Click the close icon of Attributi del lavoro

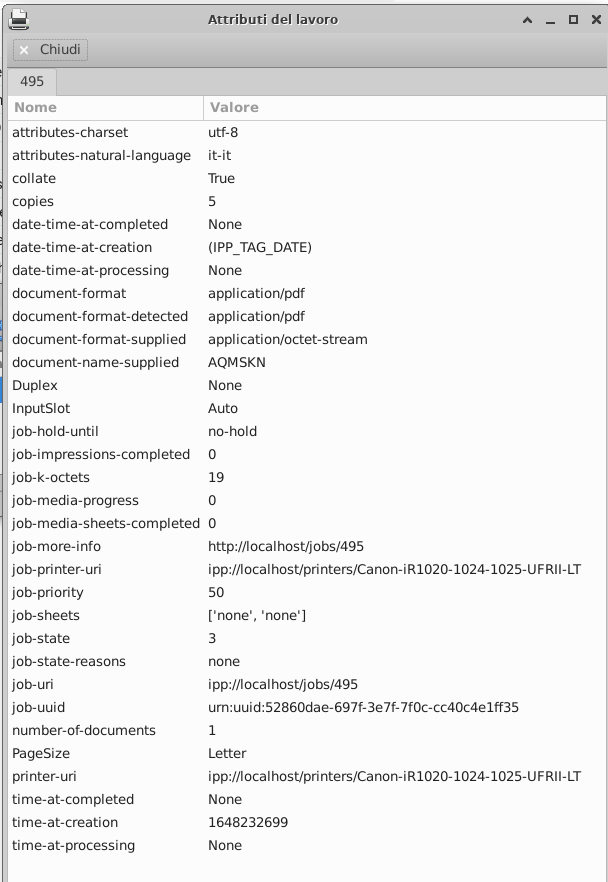pos(596,19)
